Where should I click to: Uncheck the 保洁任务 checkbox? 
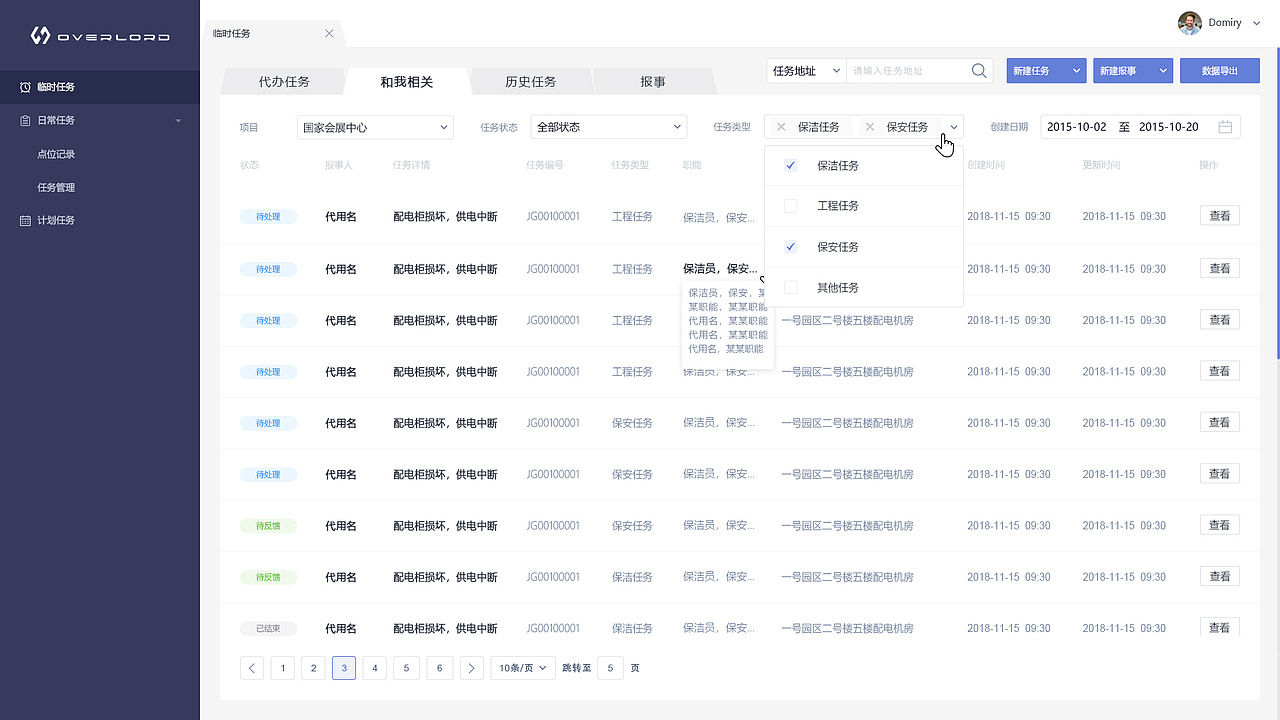(791, 165)
